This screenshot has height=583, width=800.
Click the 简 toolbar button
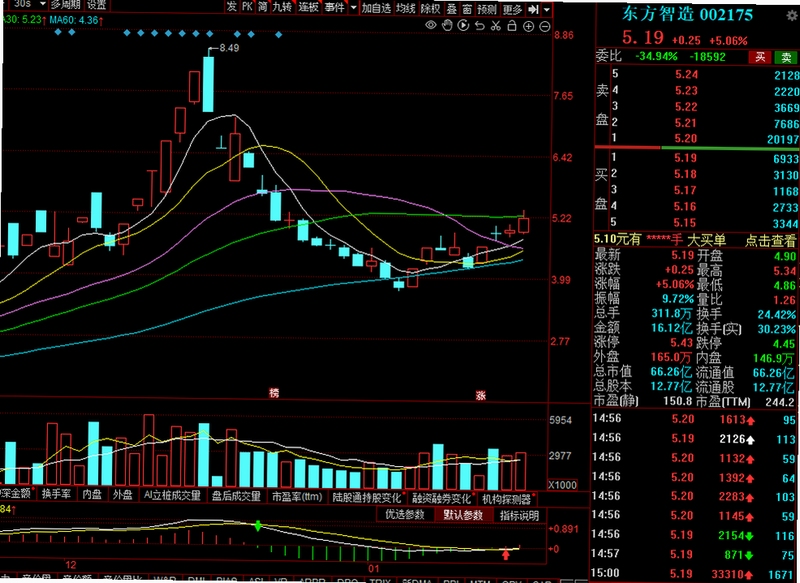click(262, 7)
